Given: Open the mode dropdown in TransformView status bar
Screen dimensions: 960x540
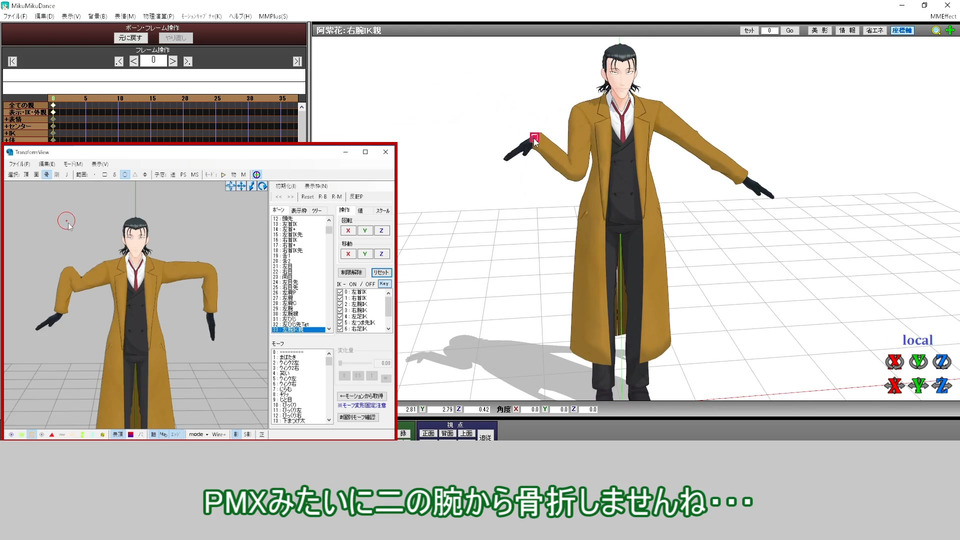Looking at the screenshot, I should [x=198, y=434].
